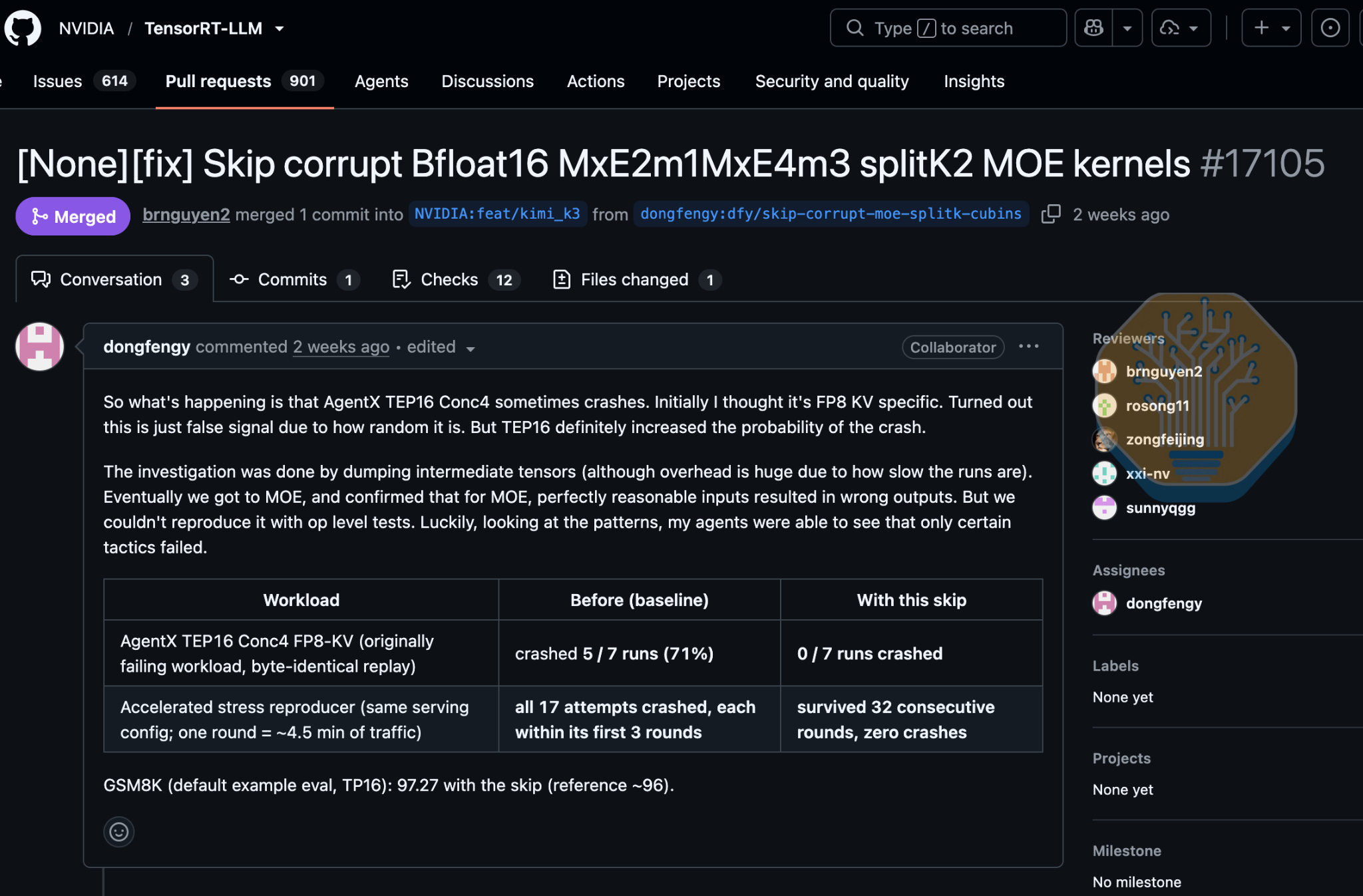Screen dimensions: 1363x896
Task: Open the TensorRT-LLM repository dropdown arrow
Action: (280, 29)
